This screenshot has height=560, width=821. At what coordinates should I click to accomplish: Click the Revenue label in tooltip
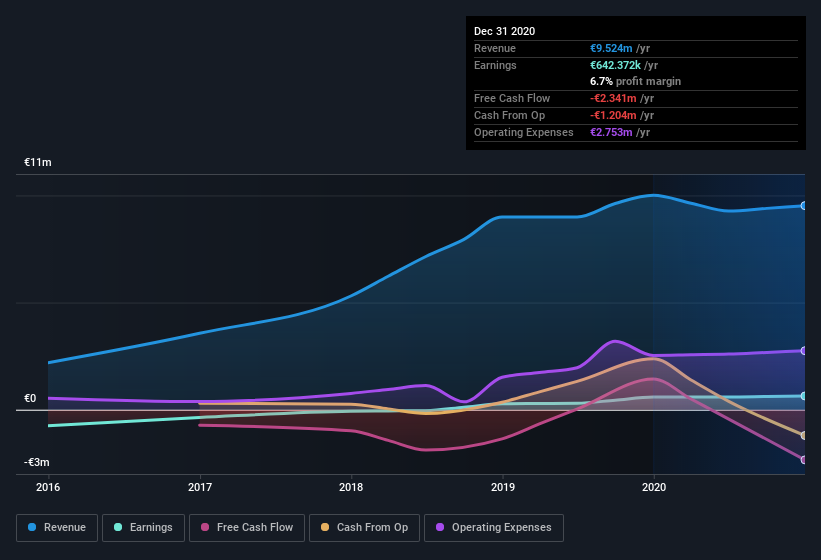pyautogui.click(x=495, y=48)
